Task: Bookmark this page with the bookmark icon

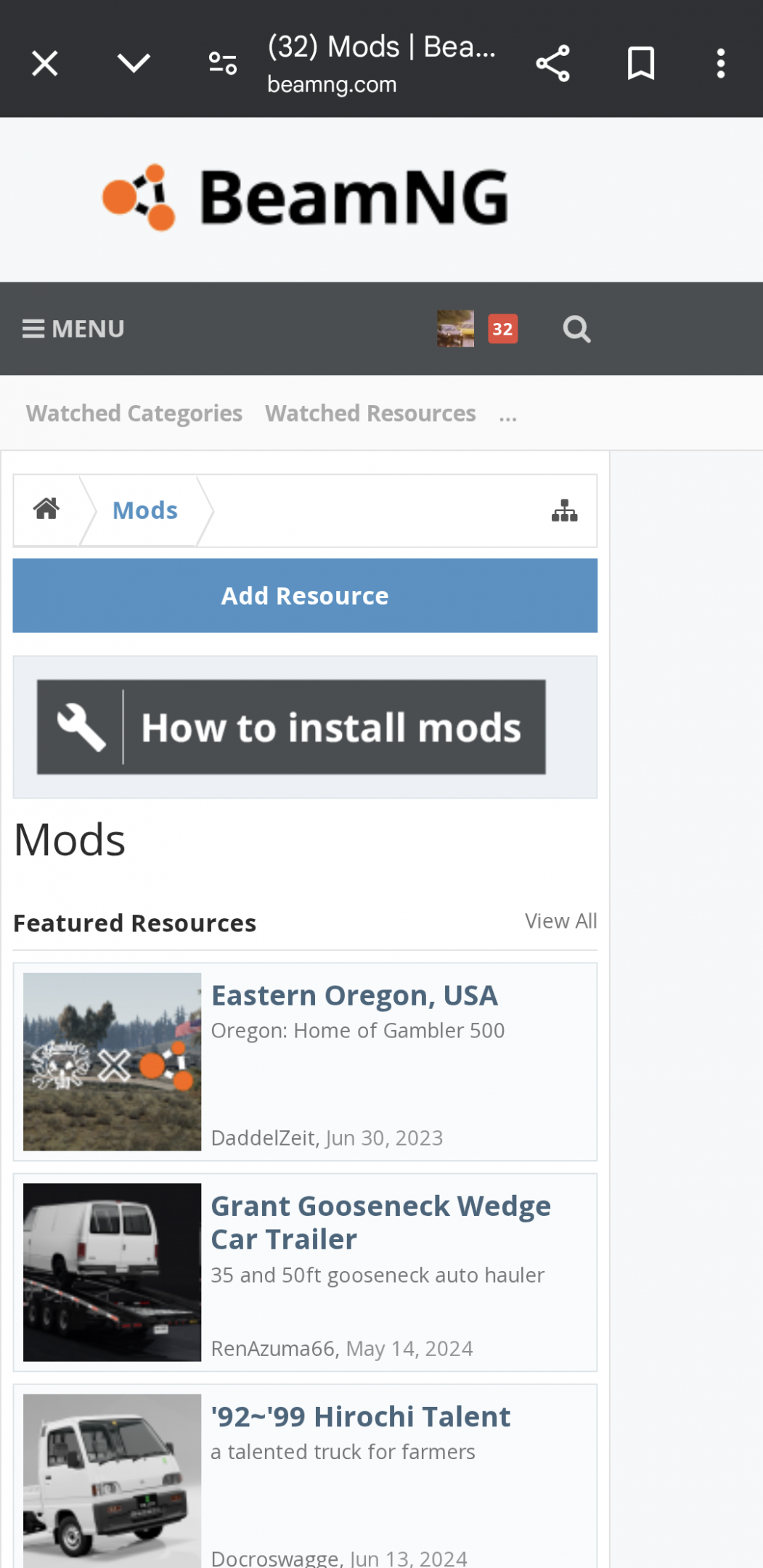Action: [641, 64]
